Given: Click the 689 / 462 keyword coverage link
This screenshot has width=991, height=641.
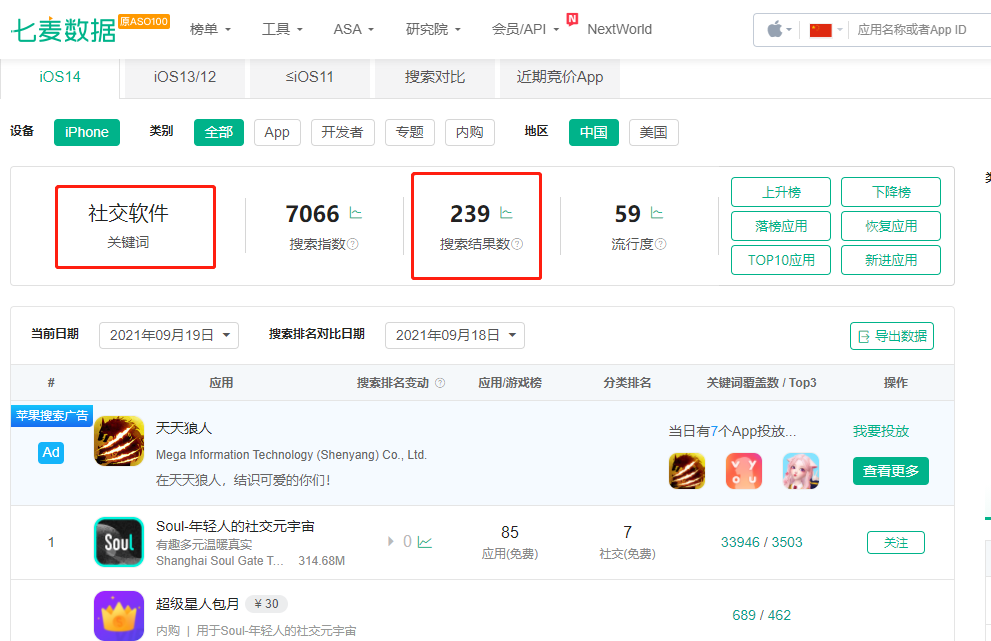Looking at the screenshot, I should 762,615.
